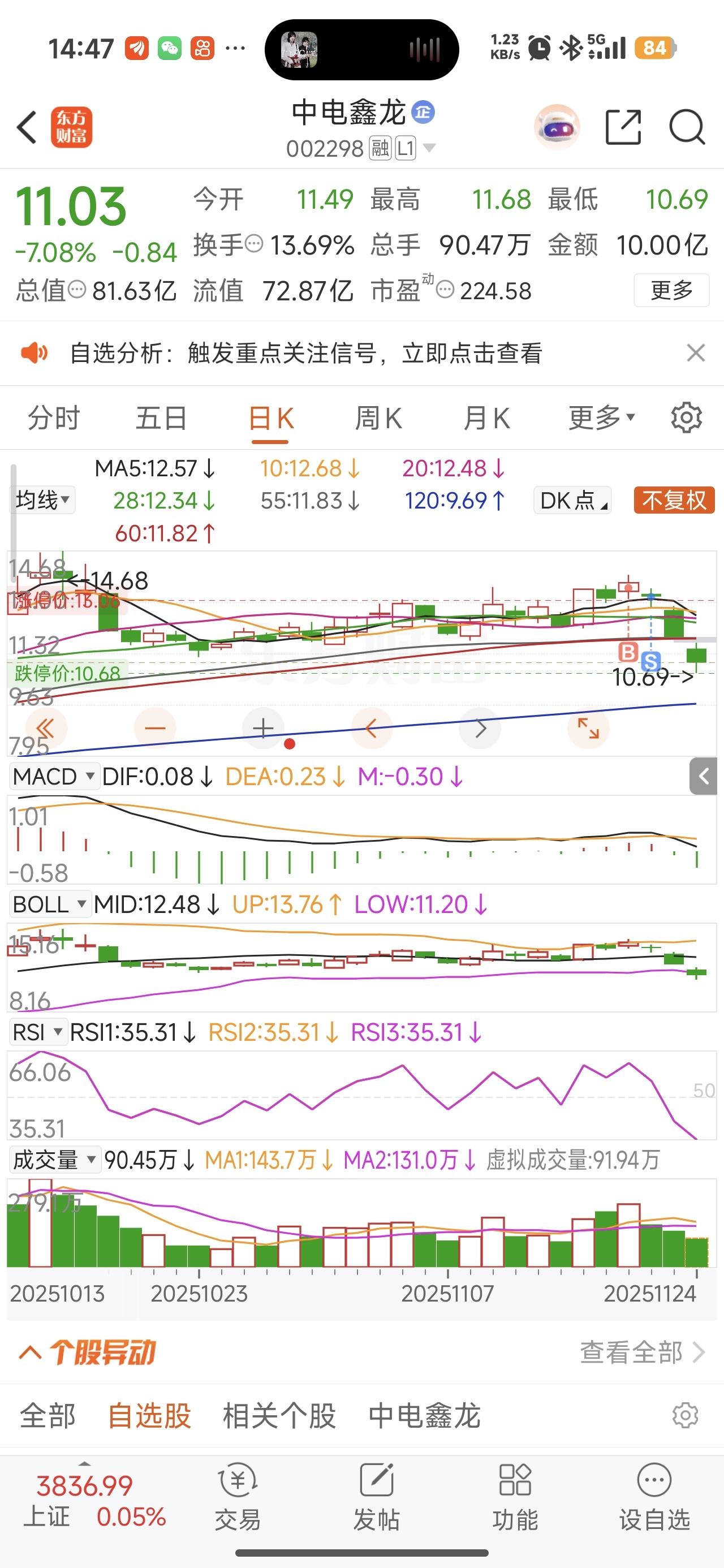Switch to 五日 chart tab
724x1568 pixels.
161,418
